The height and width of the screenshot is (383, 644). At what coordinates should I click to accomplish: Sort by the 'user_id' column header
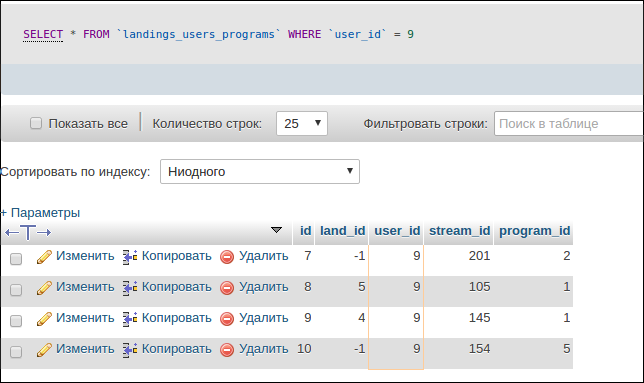pos(397,231)
